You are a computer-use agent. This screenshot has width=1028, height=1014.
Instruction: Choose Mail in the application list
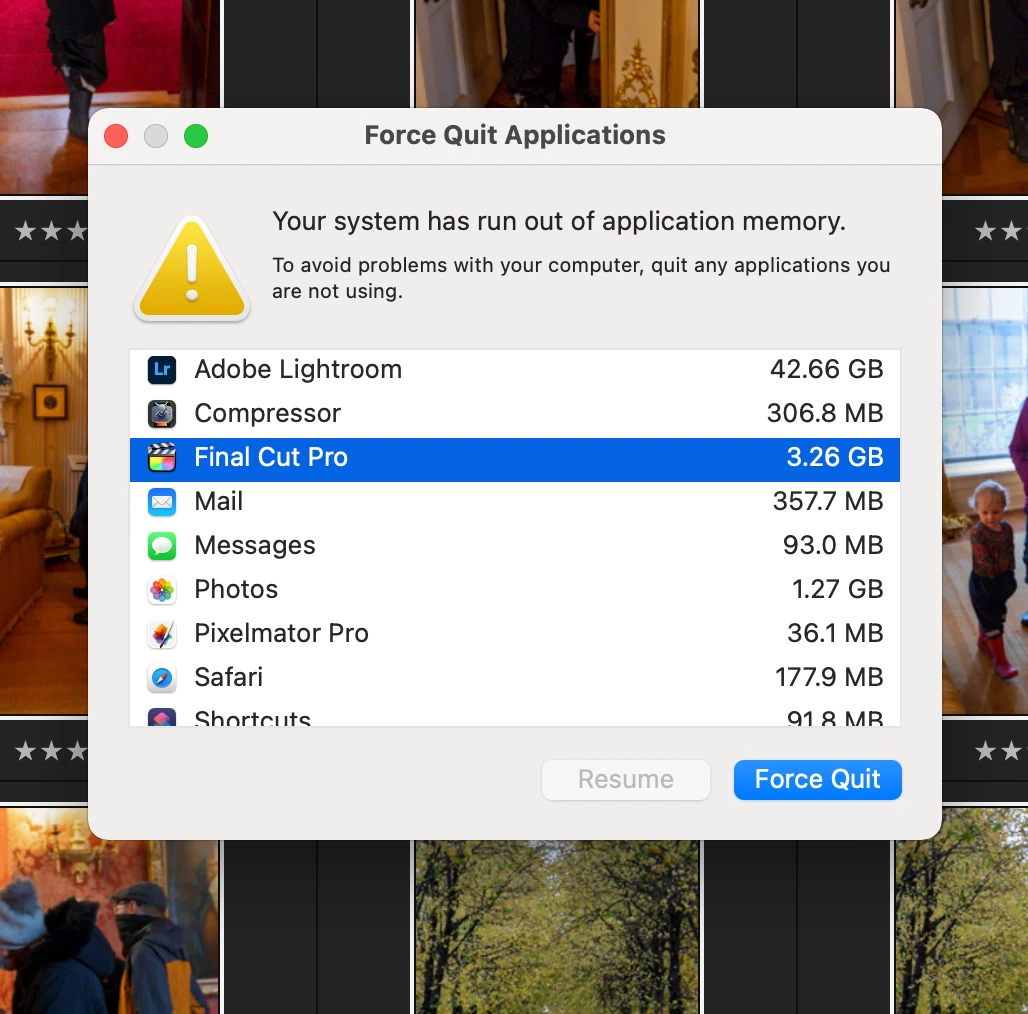pos(515,502)
